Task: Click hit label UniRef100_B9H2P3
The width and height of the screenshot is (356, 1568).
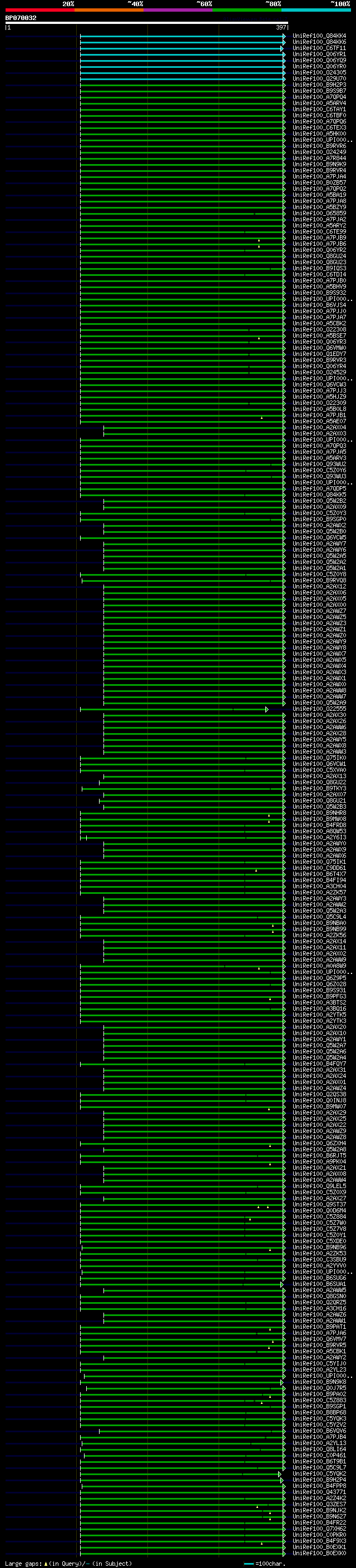Action: tap(319, 85)
